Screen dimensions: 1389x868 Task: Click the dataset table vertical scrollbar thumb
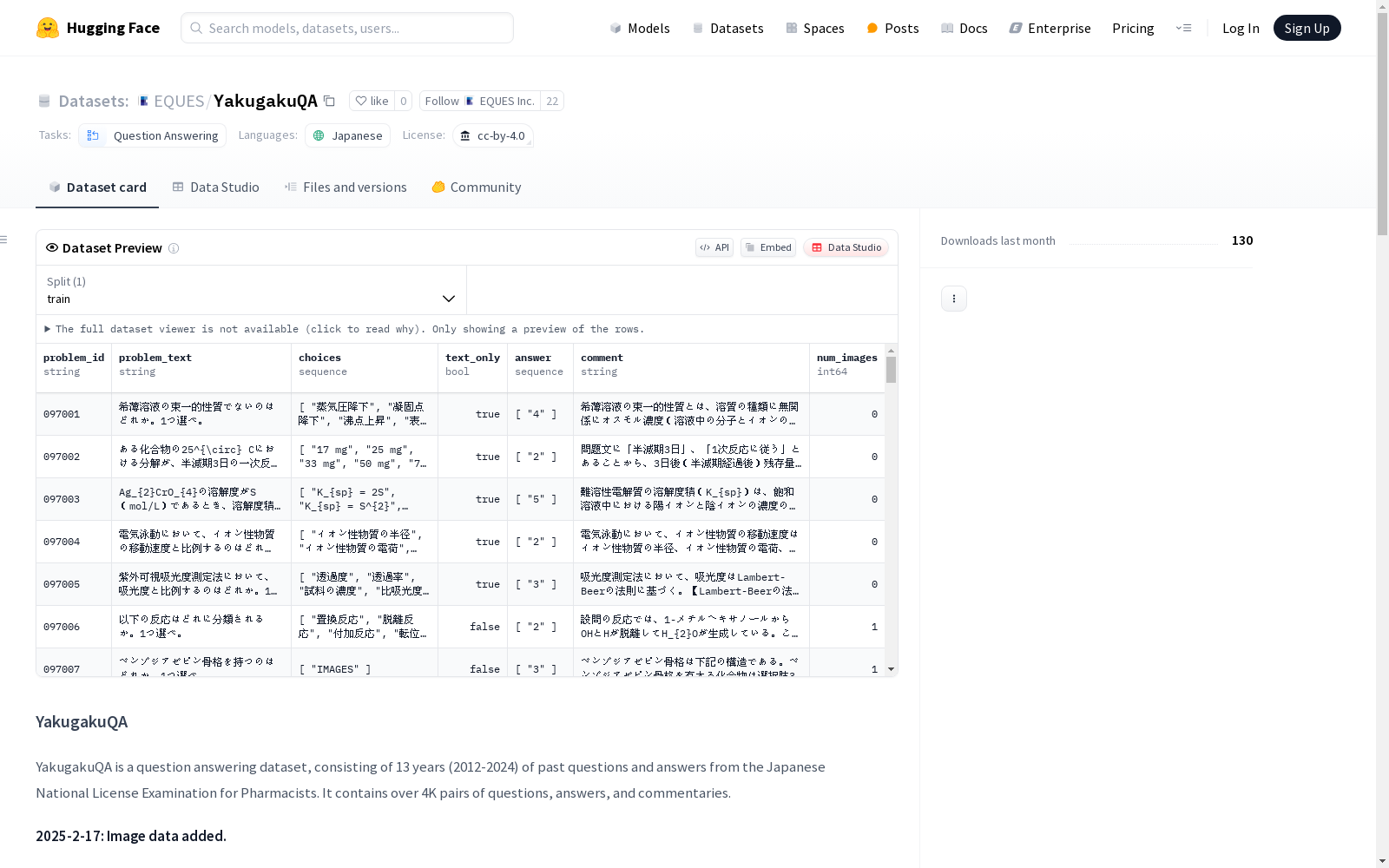891,370
